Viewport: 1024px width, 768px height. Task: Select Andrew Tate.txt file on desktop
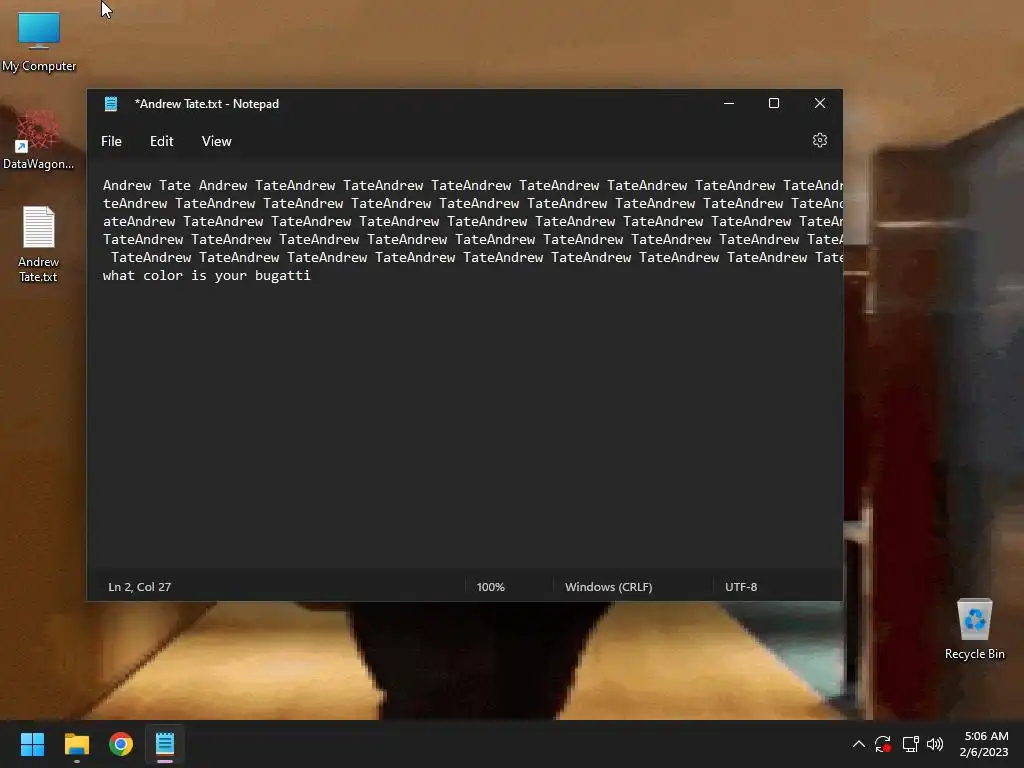(x=38, y=244)
